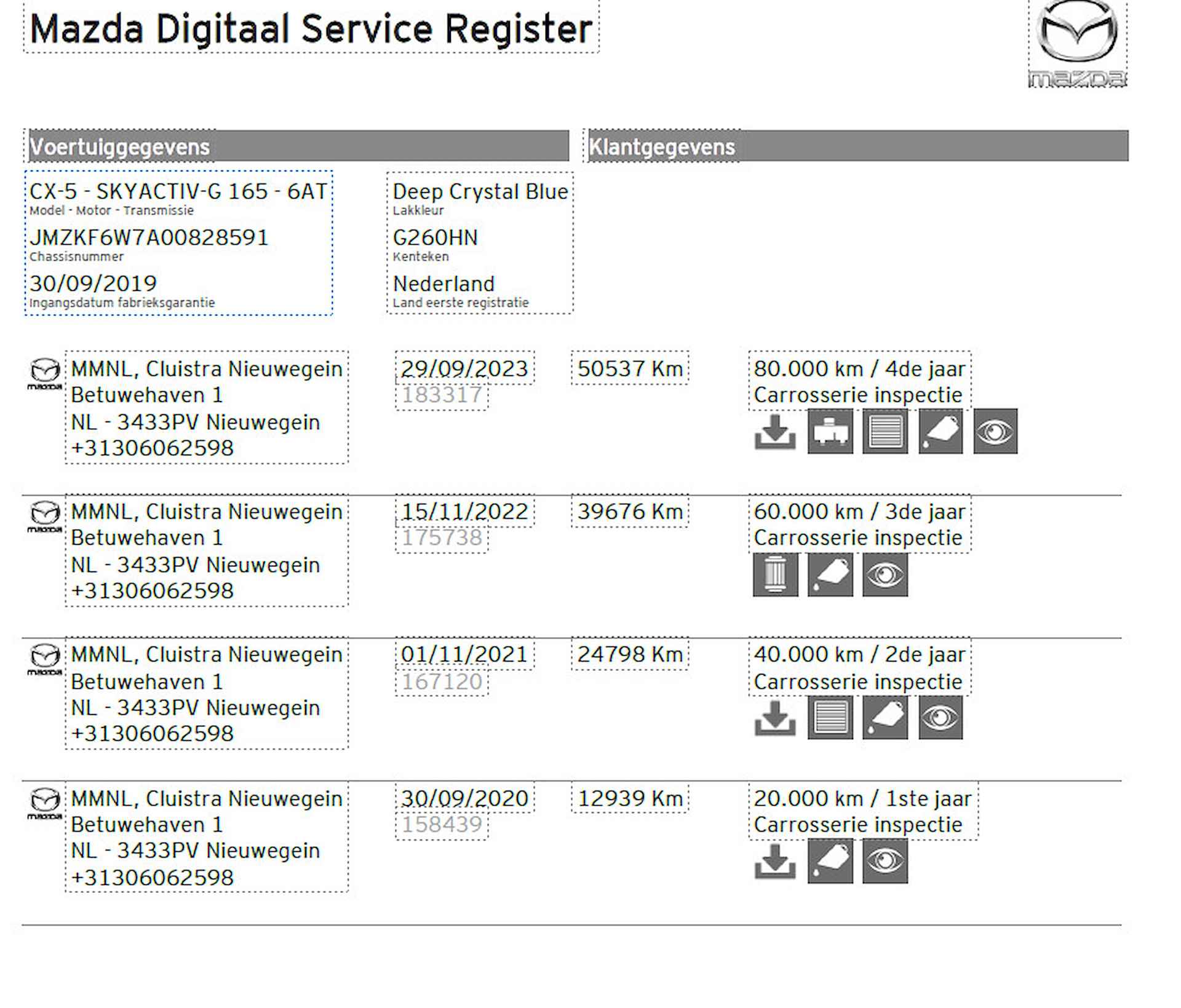The image size is (1181, 1008).
Task: Click the service date 01/11/2021
Action: click(464, 654)
